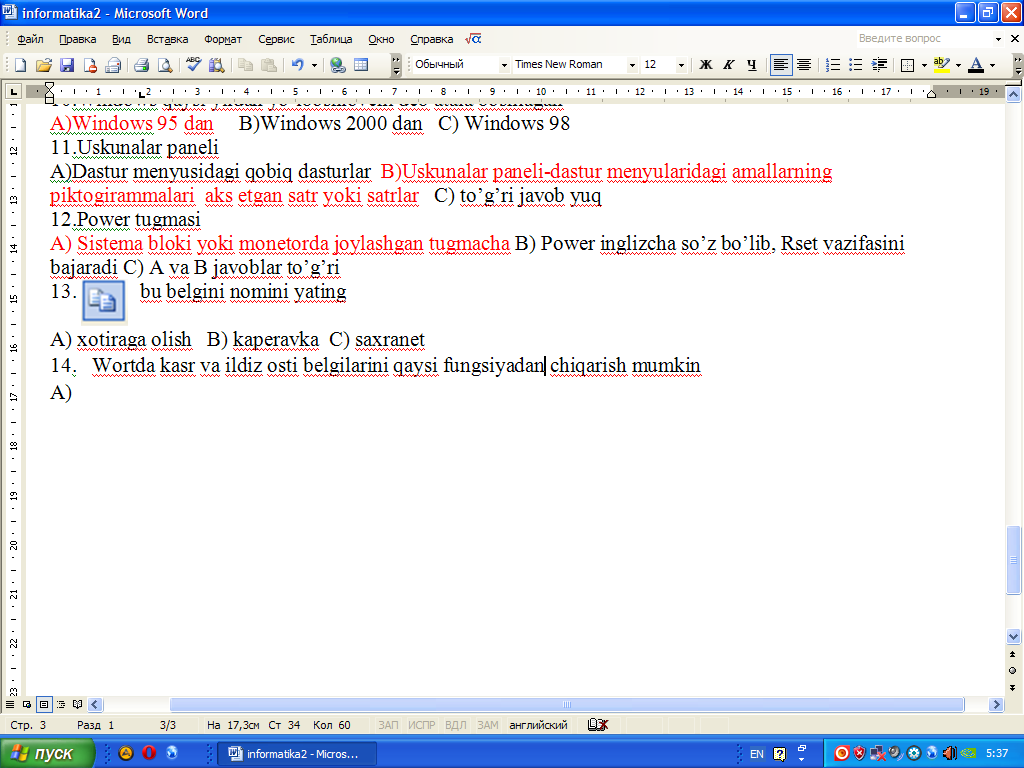1024x768 pixels.
Task: Click the previous page double-arrow button
Action: click(x=1013, y=654)
